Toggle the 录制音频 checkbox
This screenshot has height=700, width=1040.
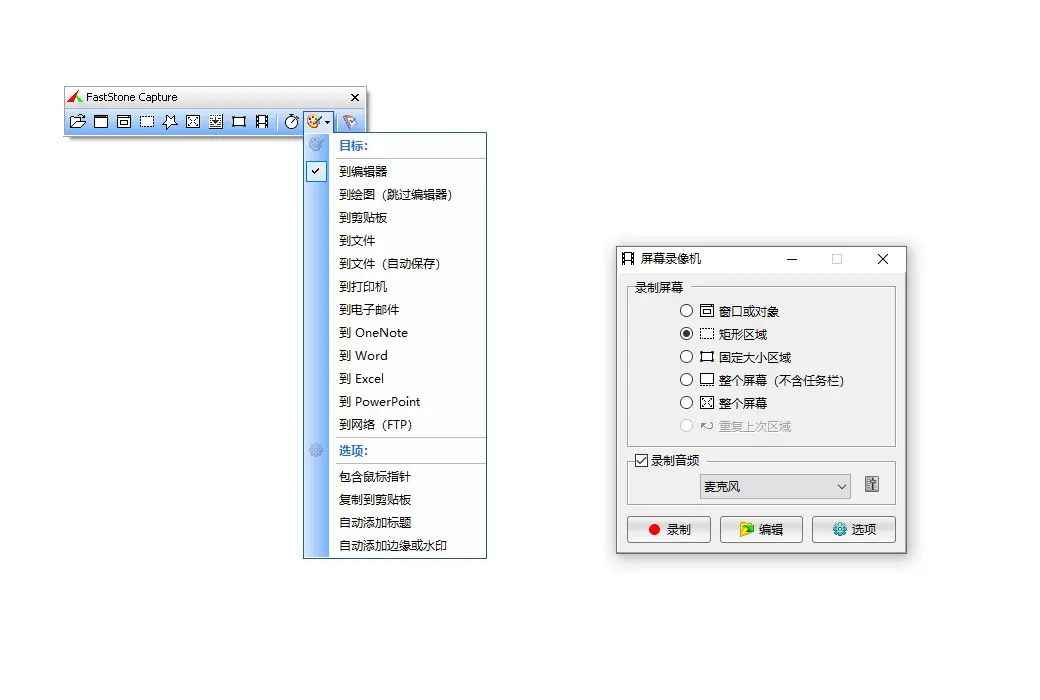coord(641,460)
